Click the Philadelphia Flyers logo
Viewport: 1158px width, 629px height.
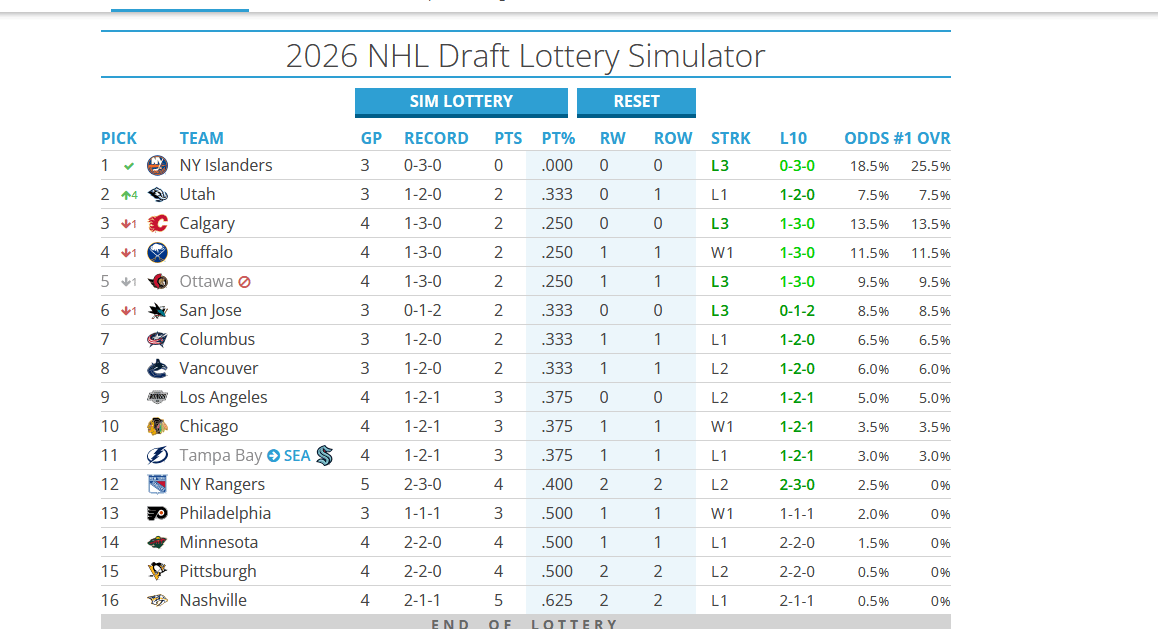coord(157,514)
